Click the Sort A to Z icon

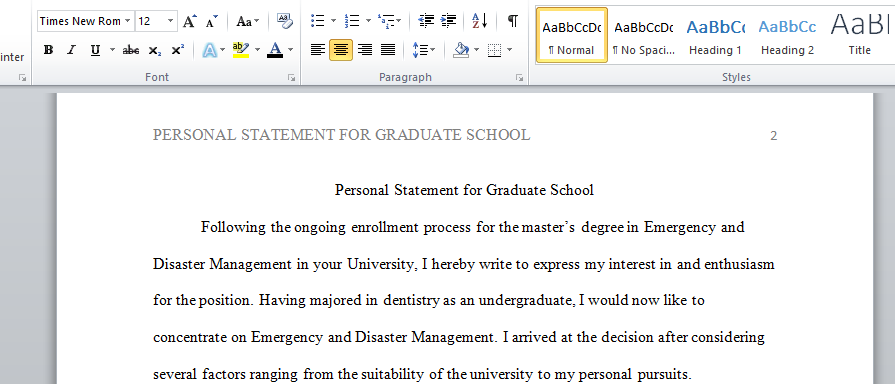[x=479, y=22]
